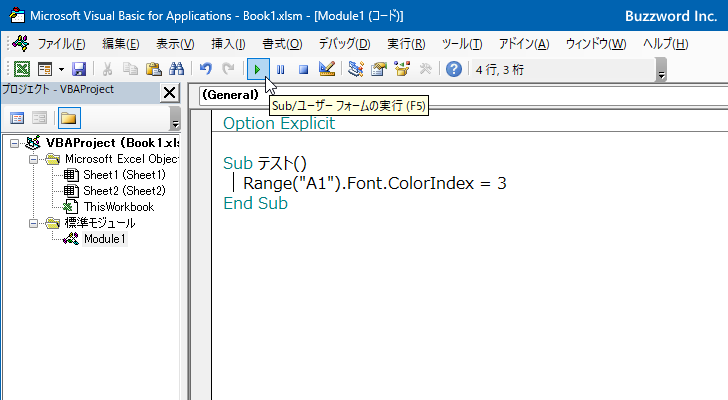Open the 実行(R) menu

pyautogui.click(x=406, y=44)
